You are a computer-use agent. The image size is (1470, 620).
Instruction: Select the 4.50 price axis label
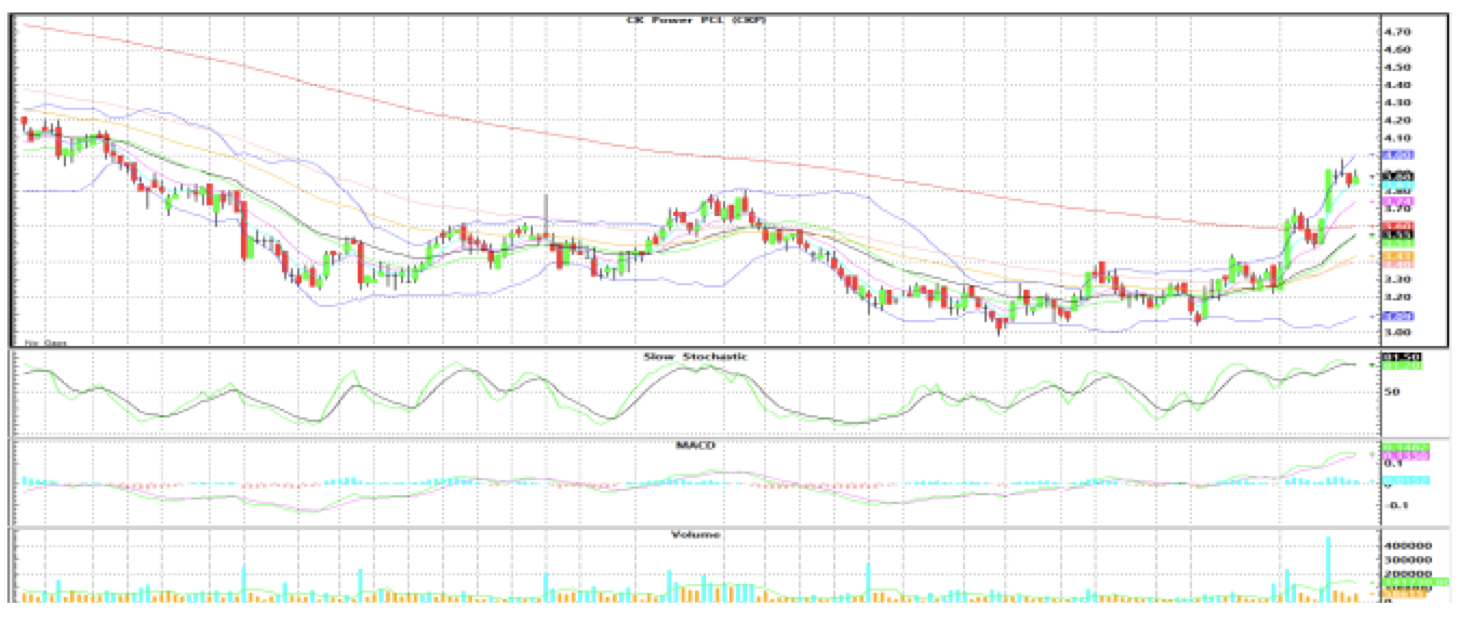pyautogui.click(x=1397, y=67)
